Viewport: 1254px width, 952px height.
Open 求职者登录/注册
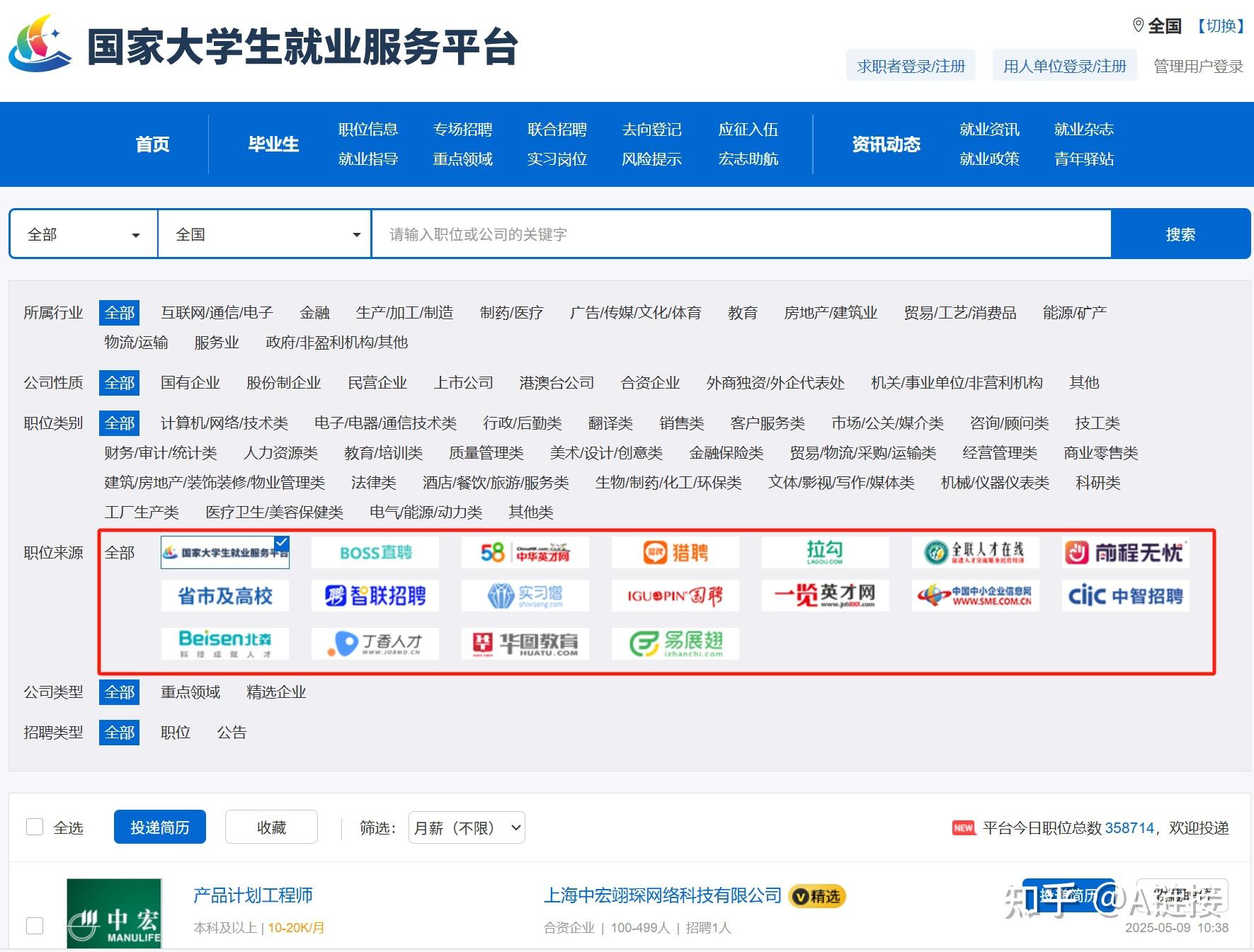coord(911,66)
